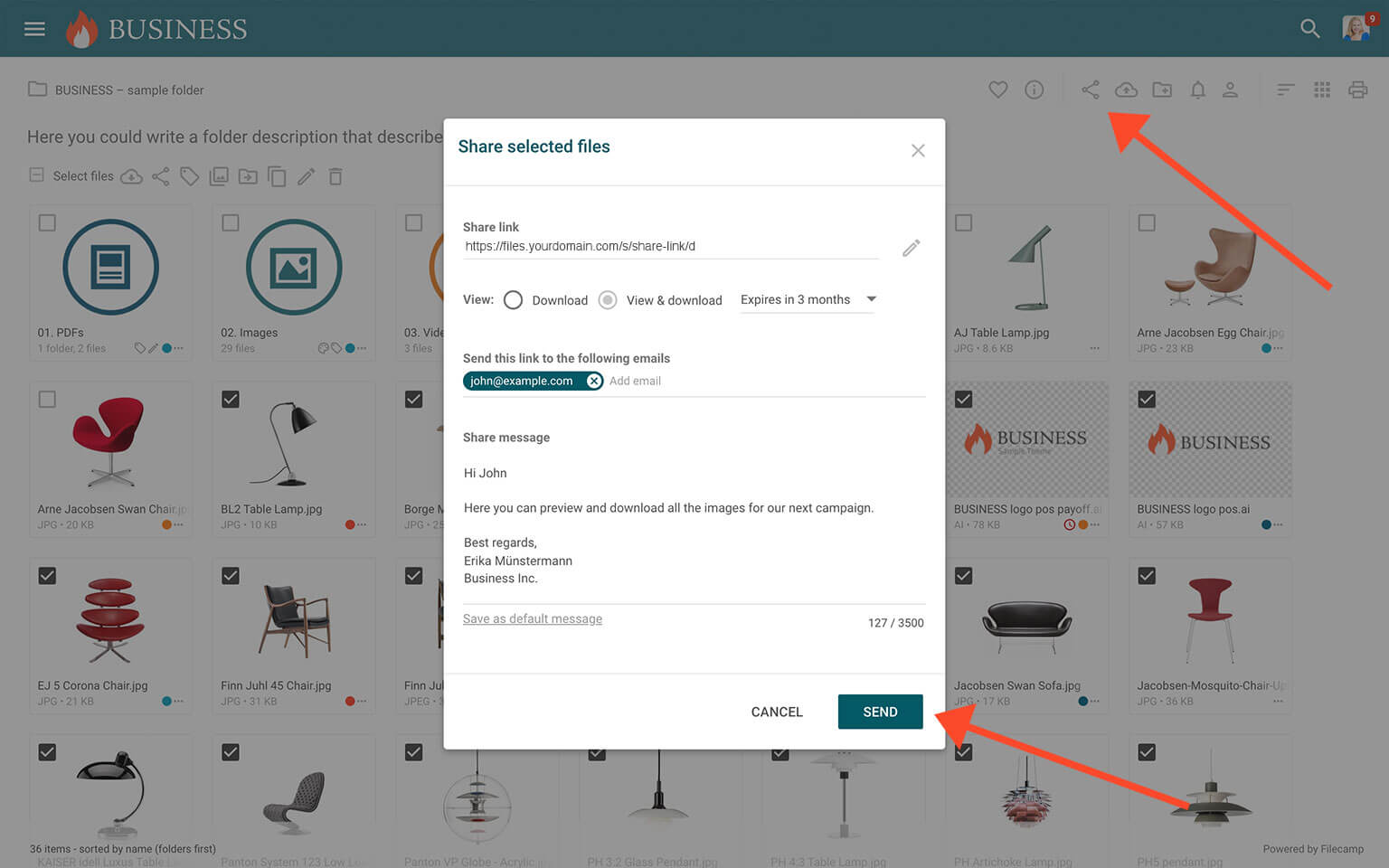Check the 01. PDFs folder checkbox

47,222
